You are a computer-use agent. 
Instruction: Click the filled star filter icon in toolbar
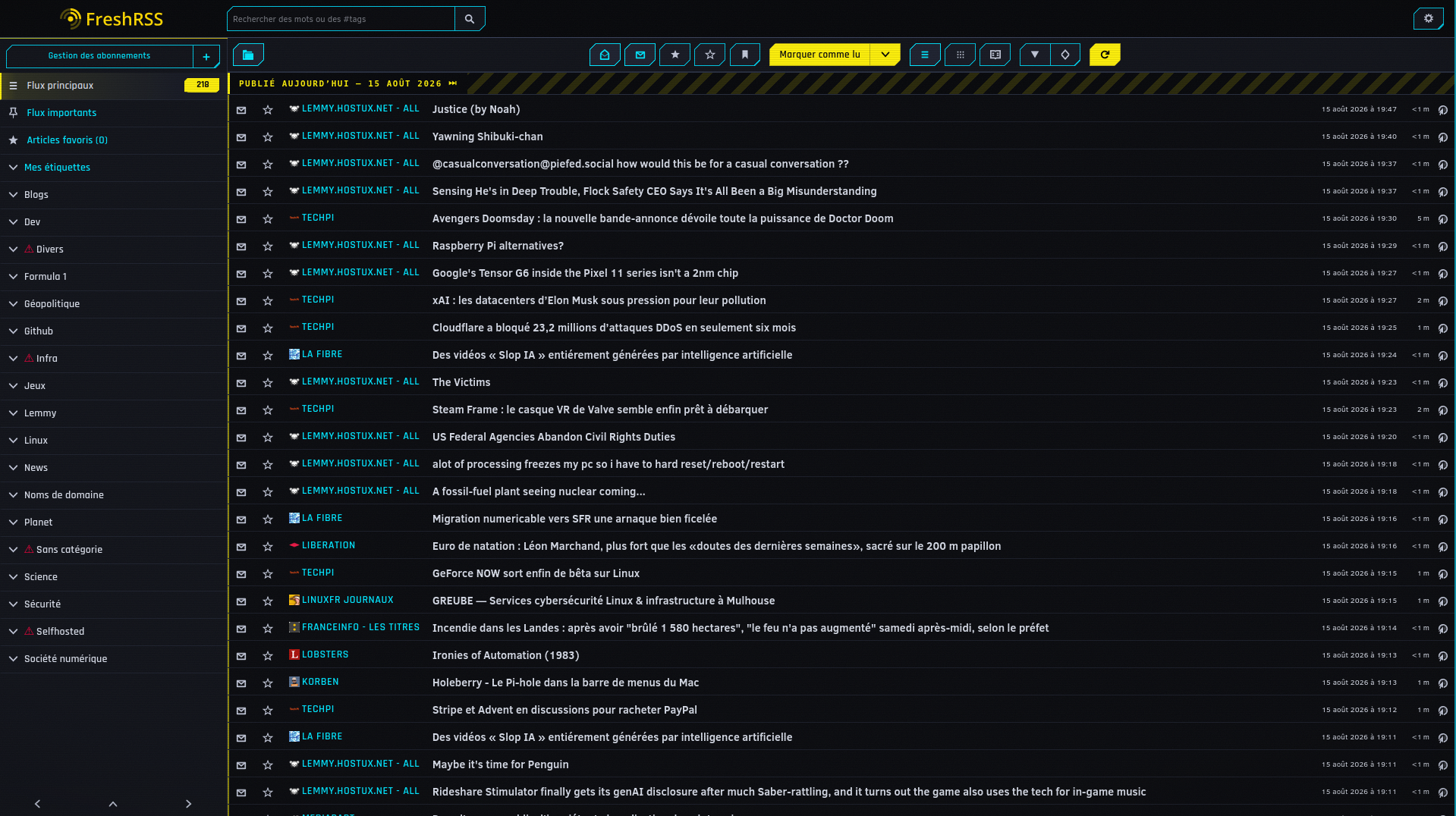tap(675, 55)
